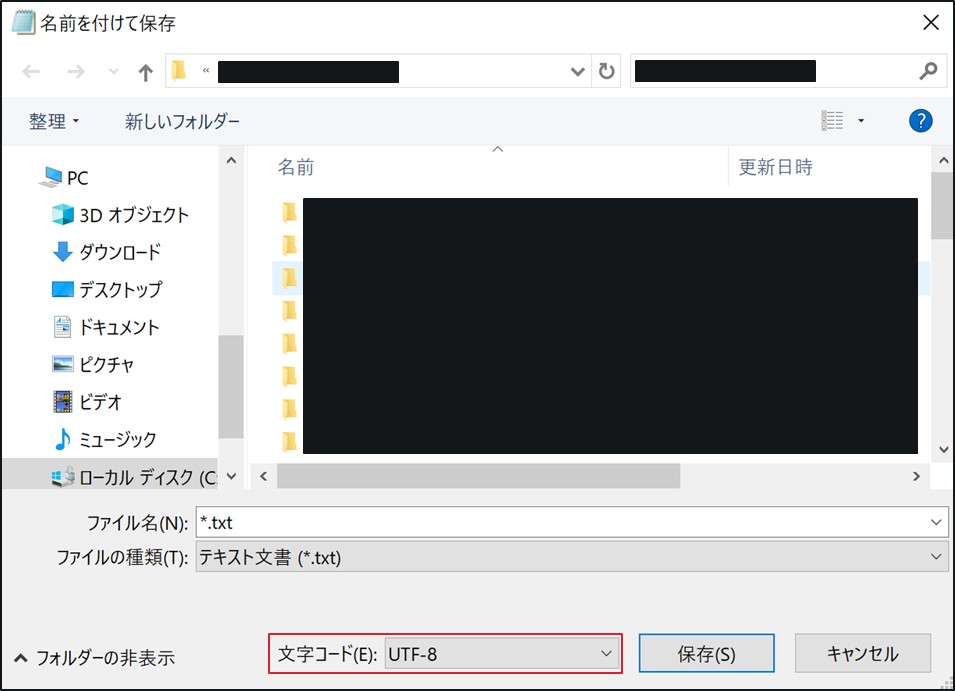This screenshot has height=691, width=955.
Task: Click the Notepad icon in title bar
Action: pyautogui.click(x=23, y=23)
